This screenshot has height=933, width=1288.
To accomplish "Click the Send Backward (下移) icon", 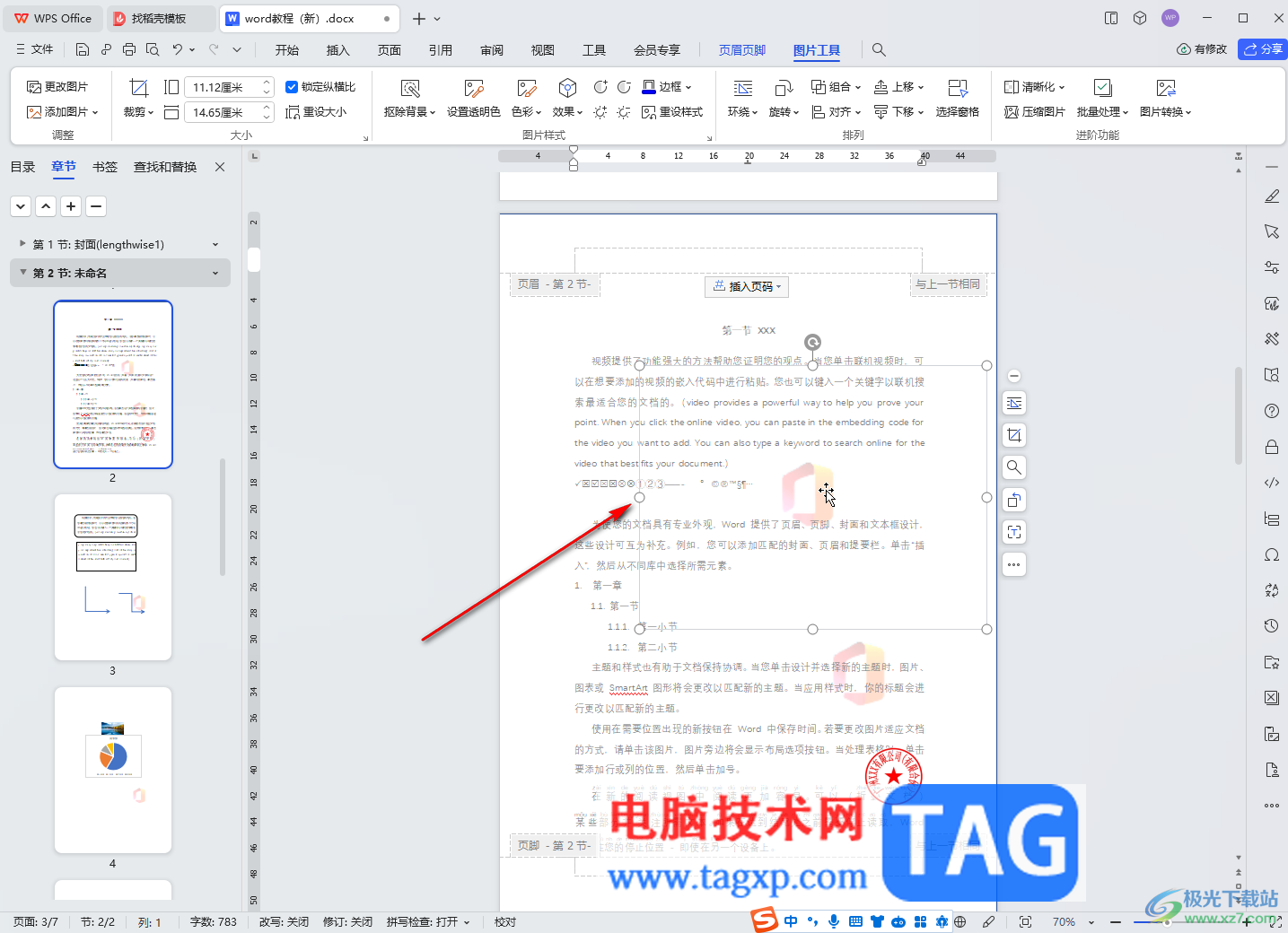I will point(881,112).
